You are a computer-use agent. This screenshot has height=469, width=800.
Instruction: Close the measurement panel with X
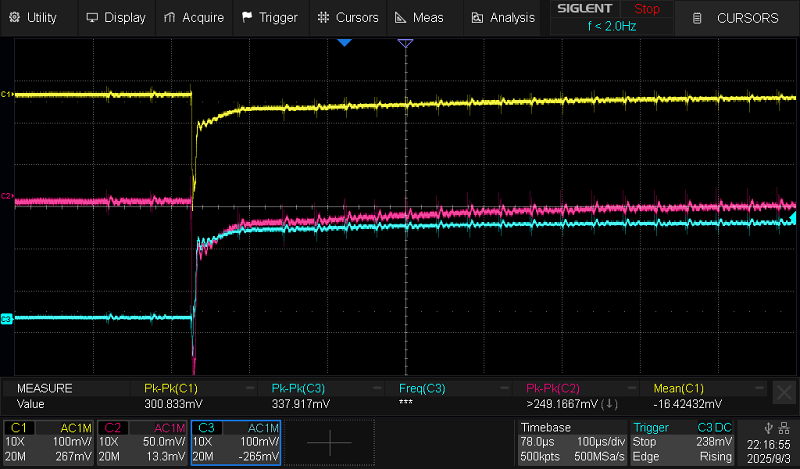[785, 391]
